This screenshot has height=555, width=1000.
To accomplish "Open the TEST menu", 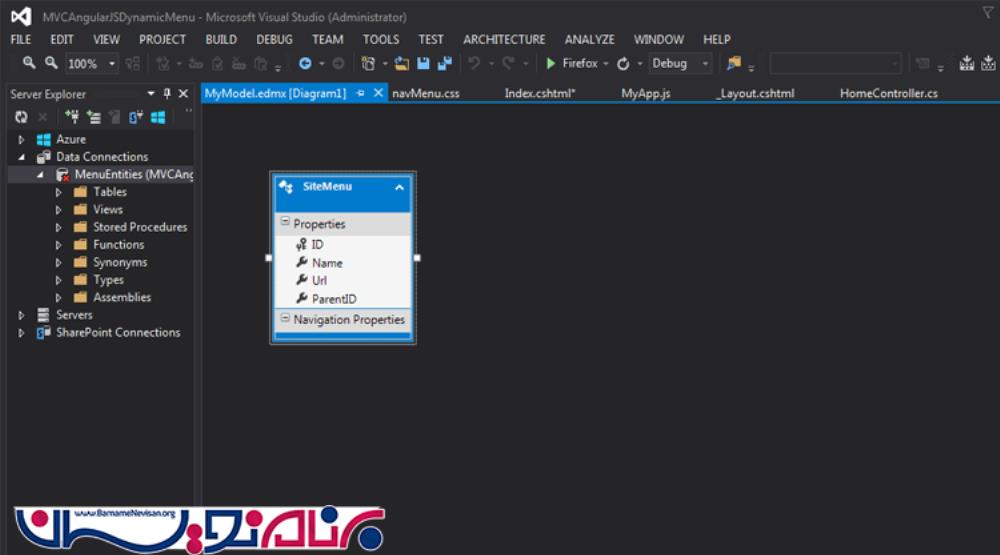I will (x=431, y=40).
